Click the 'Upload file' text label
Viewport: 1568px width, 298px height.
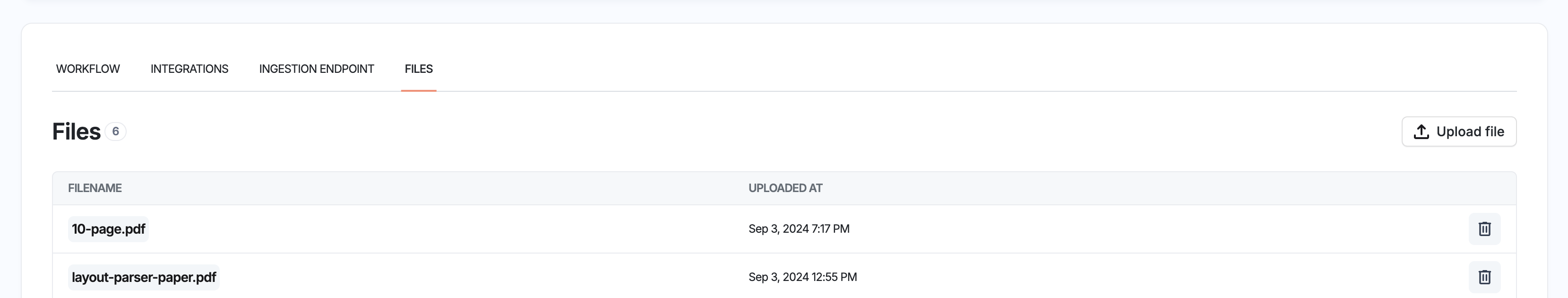coord(1469,131)
